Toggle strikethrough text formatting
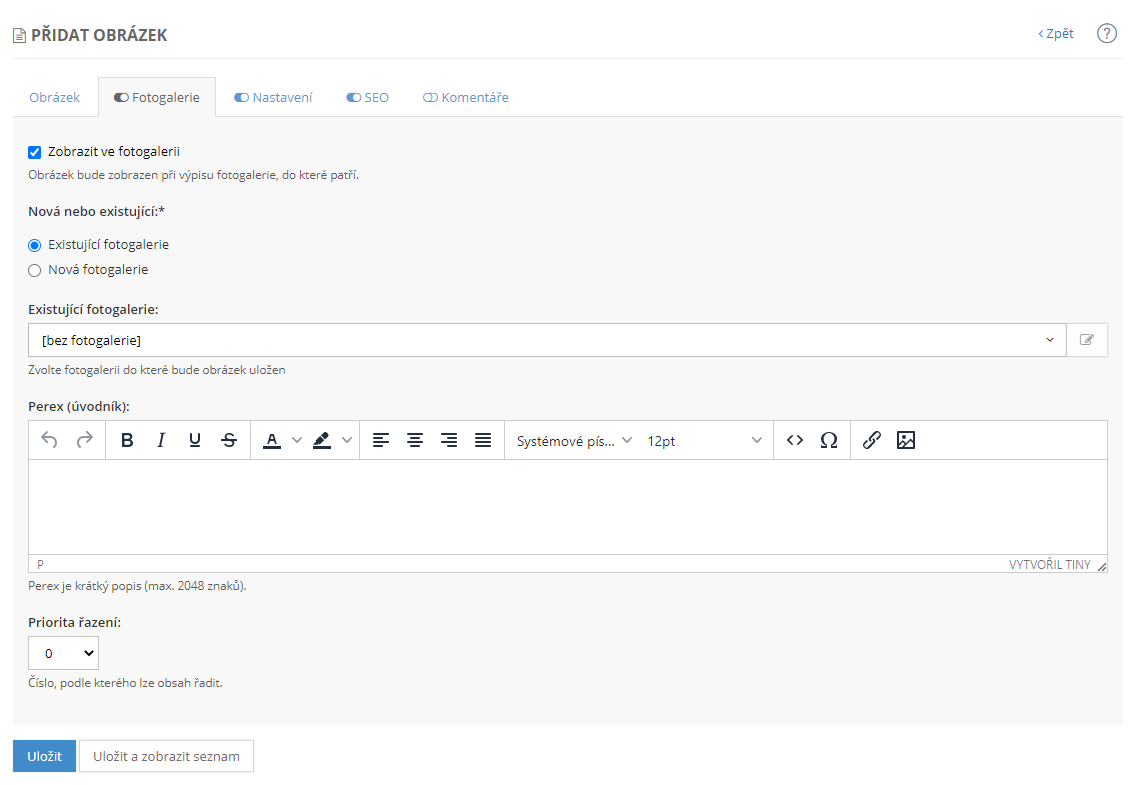Viewport: 1138px width, 785px height. click(x=229, y=440)
